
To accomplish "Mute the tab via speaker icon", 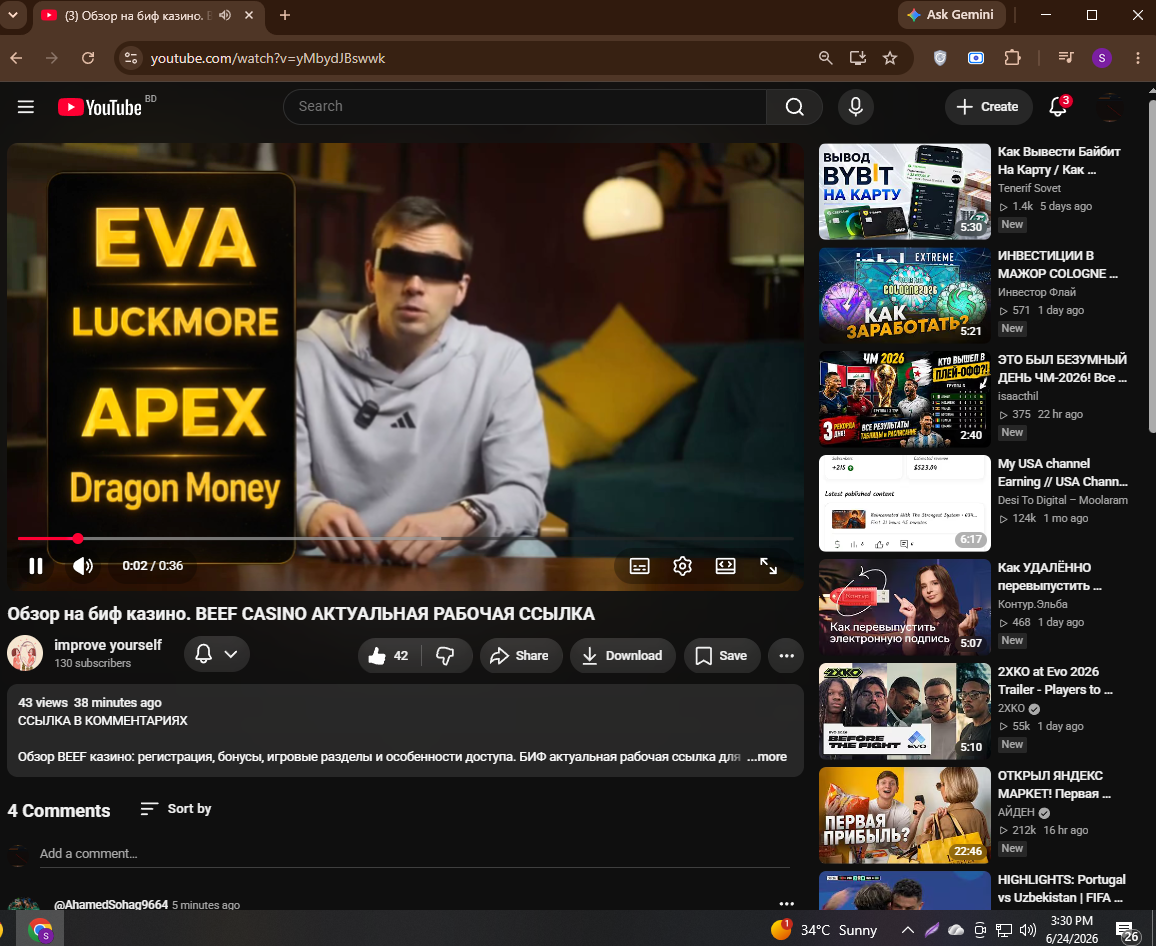I will [225, 15].
